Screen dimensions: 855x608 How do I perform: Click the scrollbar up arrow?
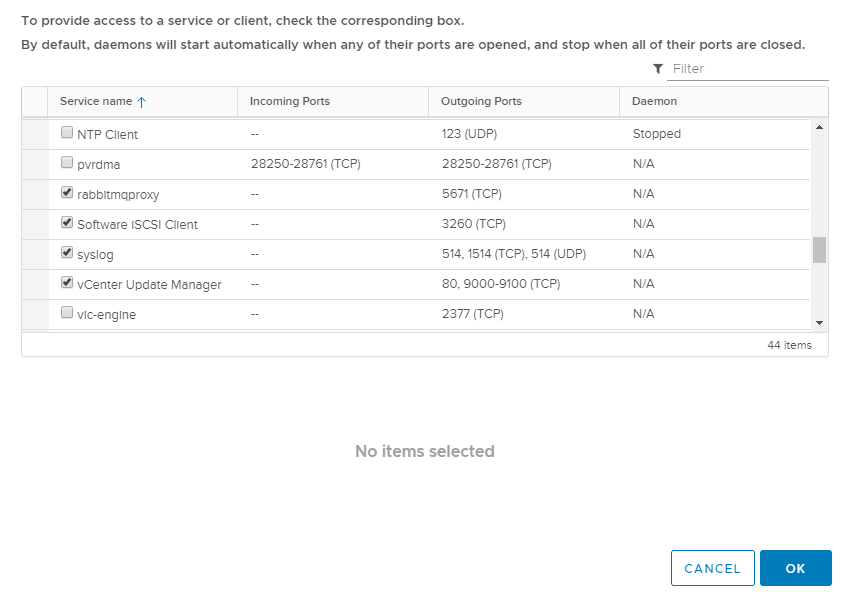[819, 127]
